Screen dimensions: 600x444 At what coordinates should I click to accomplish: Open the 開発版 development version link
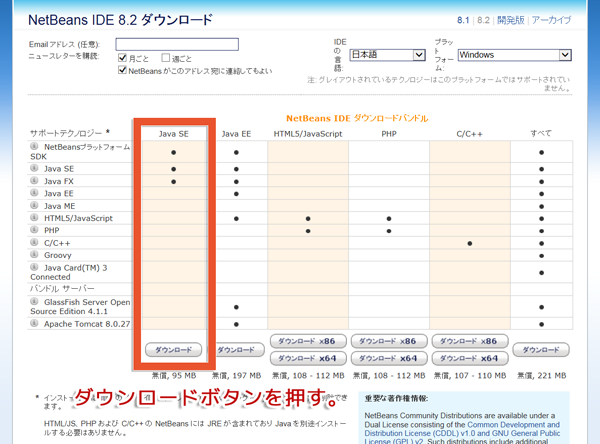510,20
